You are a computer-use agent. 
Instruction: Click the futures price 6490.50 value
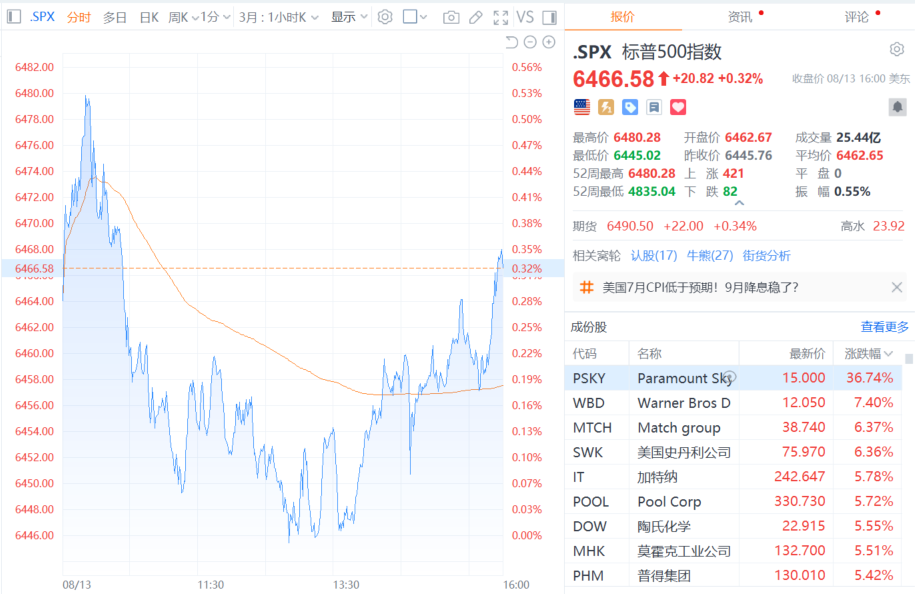click(630, 226)
